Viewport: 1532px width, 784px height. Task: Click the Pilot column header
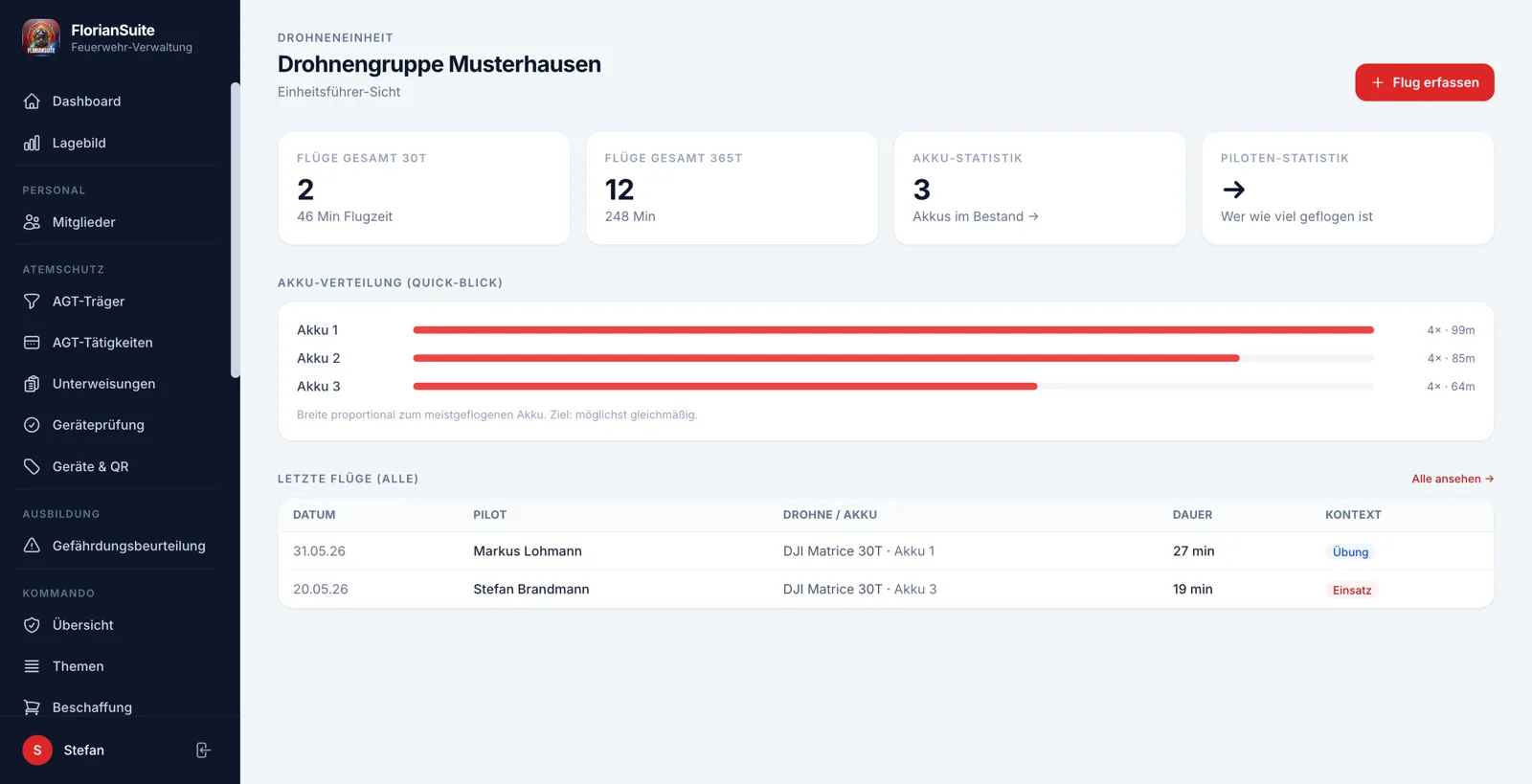(x=489, y=515)
